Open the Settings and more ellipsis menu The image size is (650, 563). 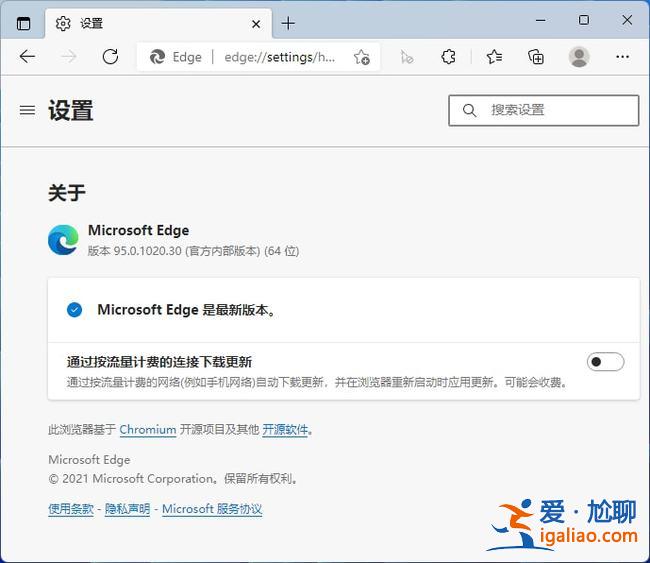623,57
